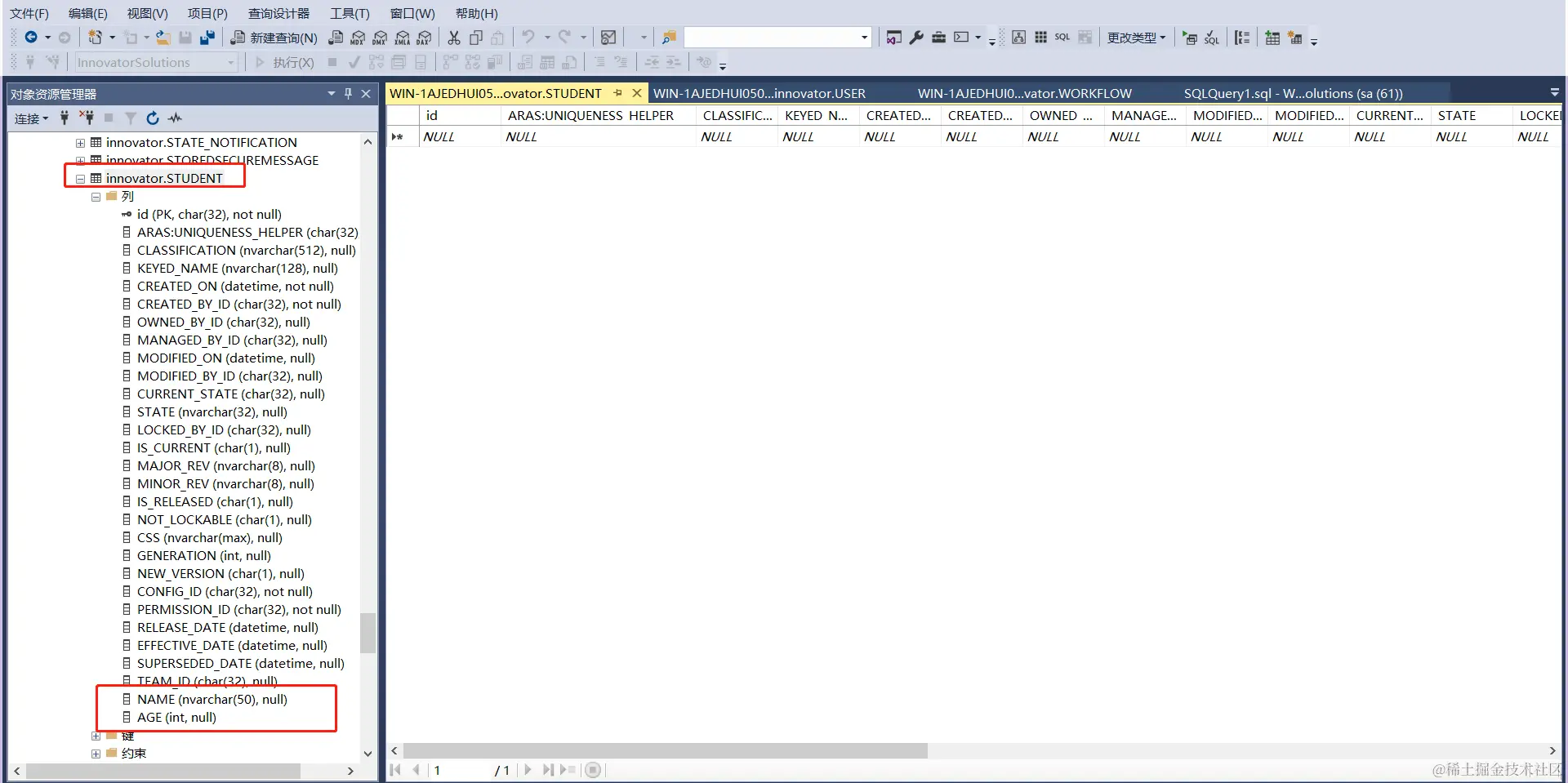Open the 视图(V) menu

(147, 13)
